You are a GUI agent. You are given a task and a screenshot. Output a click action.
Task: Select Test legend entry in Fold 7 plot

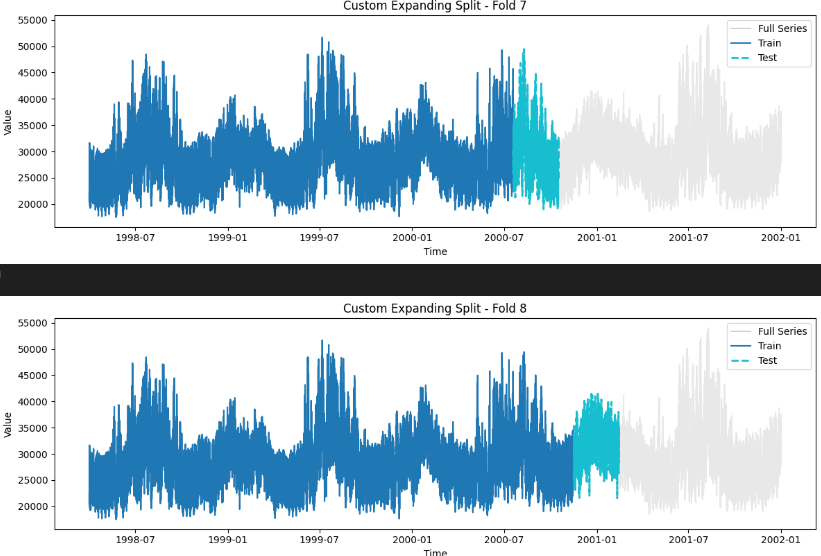click(767, 58)
